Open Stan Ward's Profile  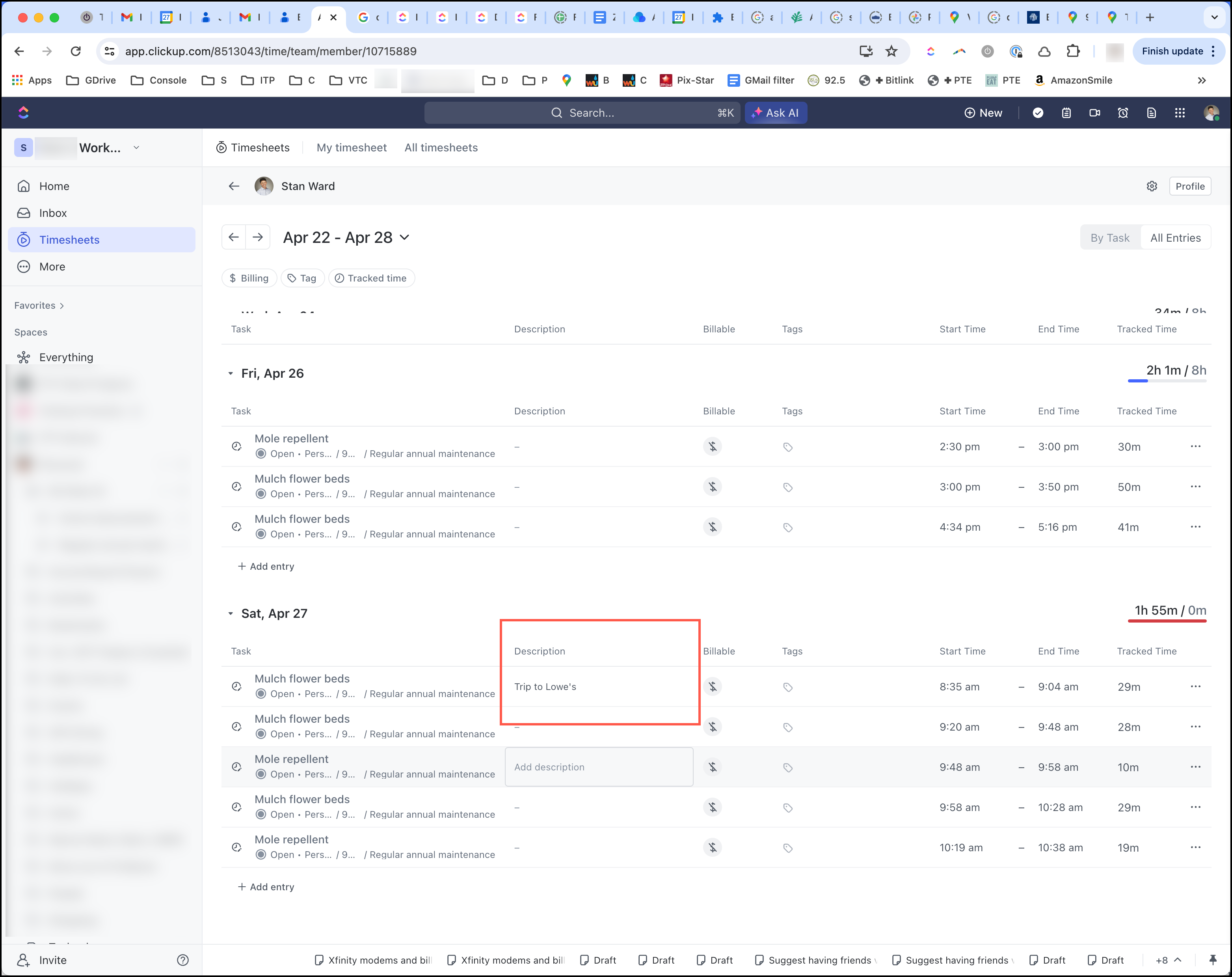click(1190, 186)
